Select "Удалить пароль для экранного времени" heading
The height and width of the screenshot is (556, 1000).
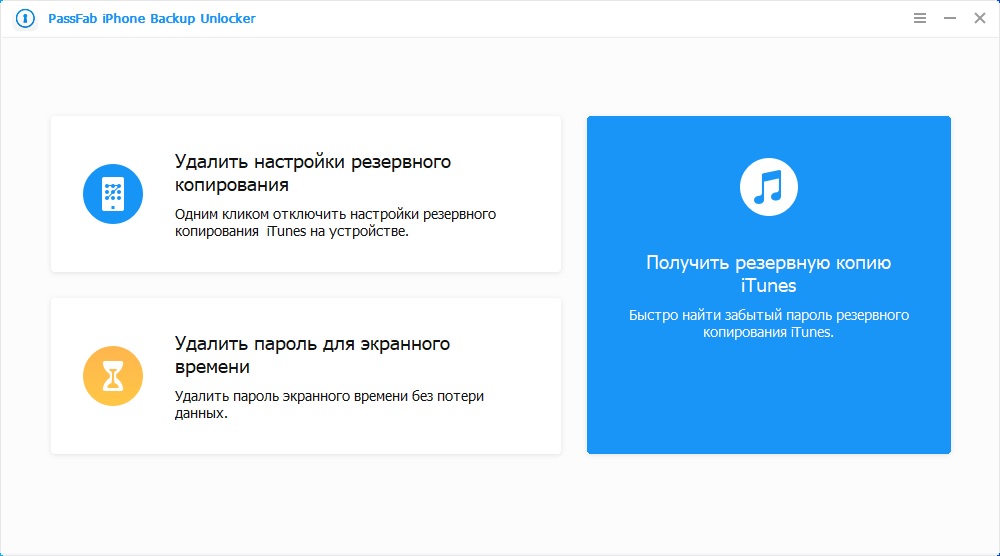coord(312,355)
